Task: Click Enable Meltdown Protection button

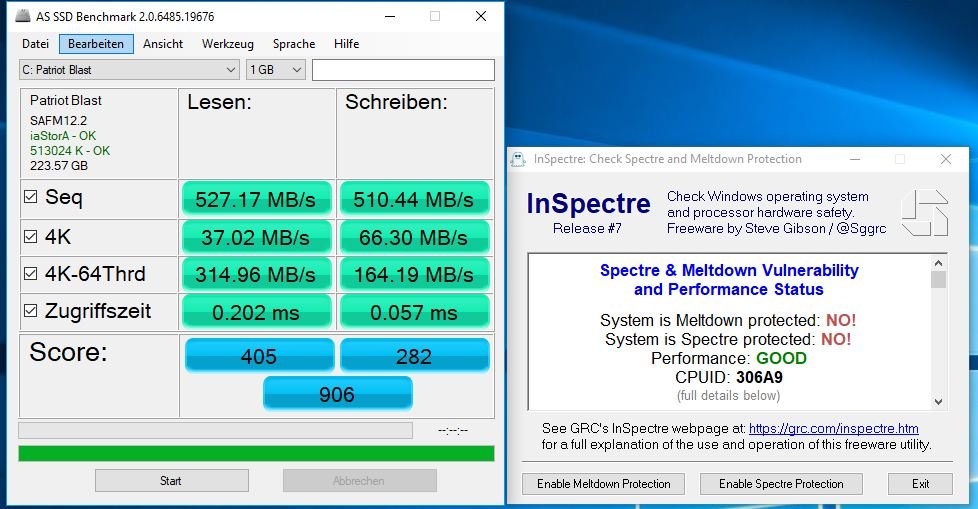Action: (603, 484)
